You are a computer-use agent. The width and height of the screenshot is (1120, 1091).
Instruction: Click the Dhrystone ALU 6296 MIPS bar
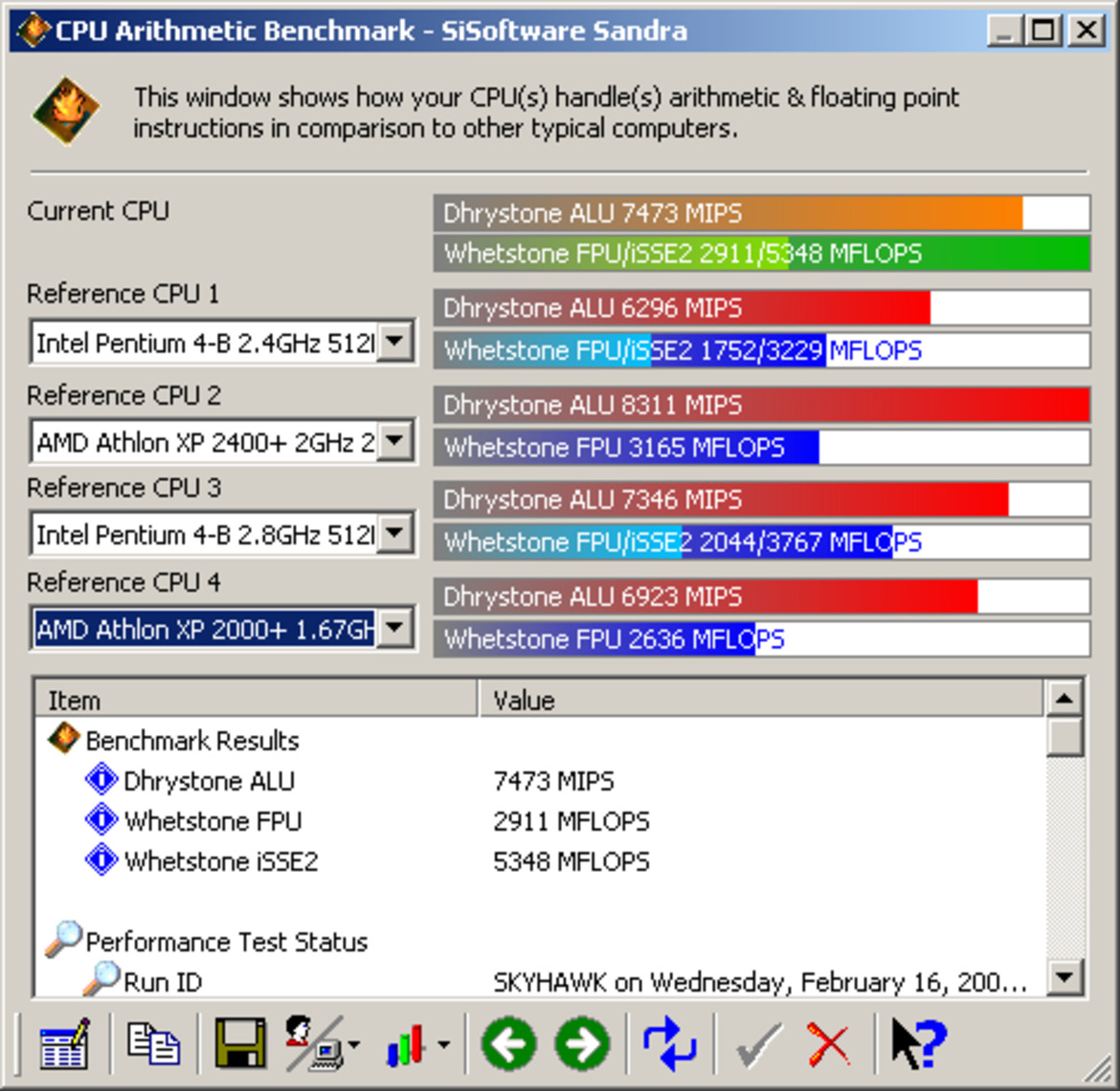pyautogui.click(x=761, y=308)
